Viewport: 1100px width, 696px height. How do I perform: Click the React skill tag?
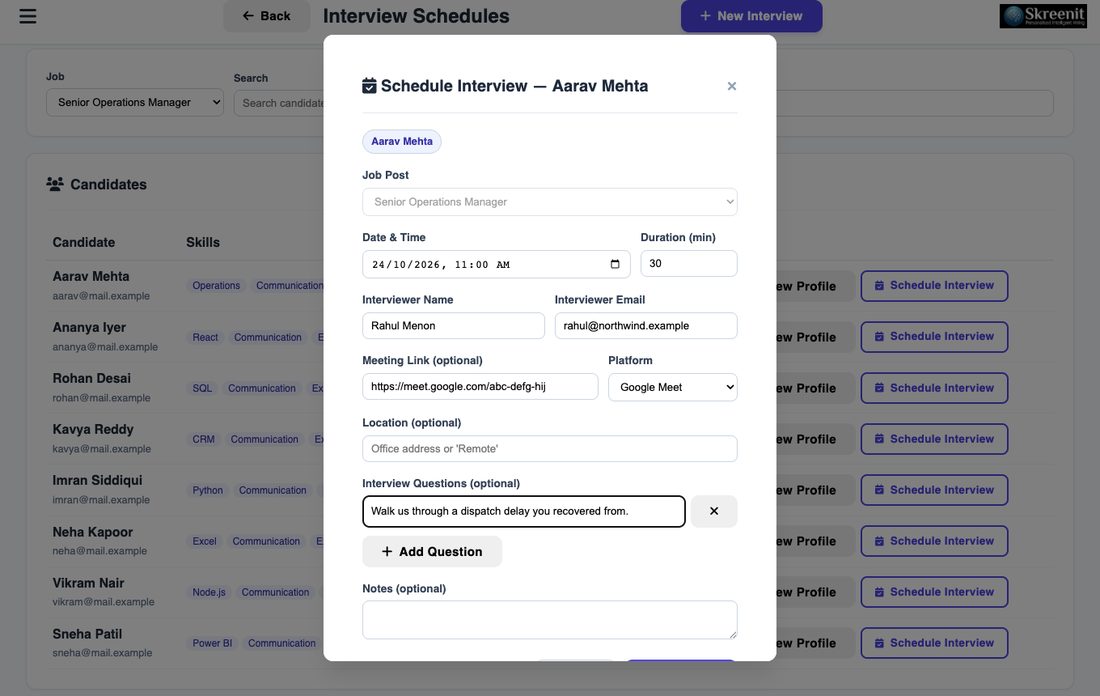(x=205, y=337)
